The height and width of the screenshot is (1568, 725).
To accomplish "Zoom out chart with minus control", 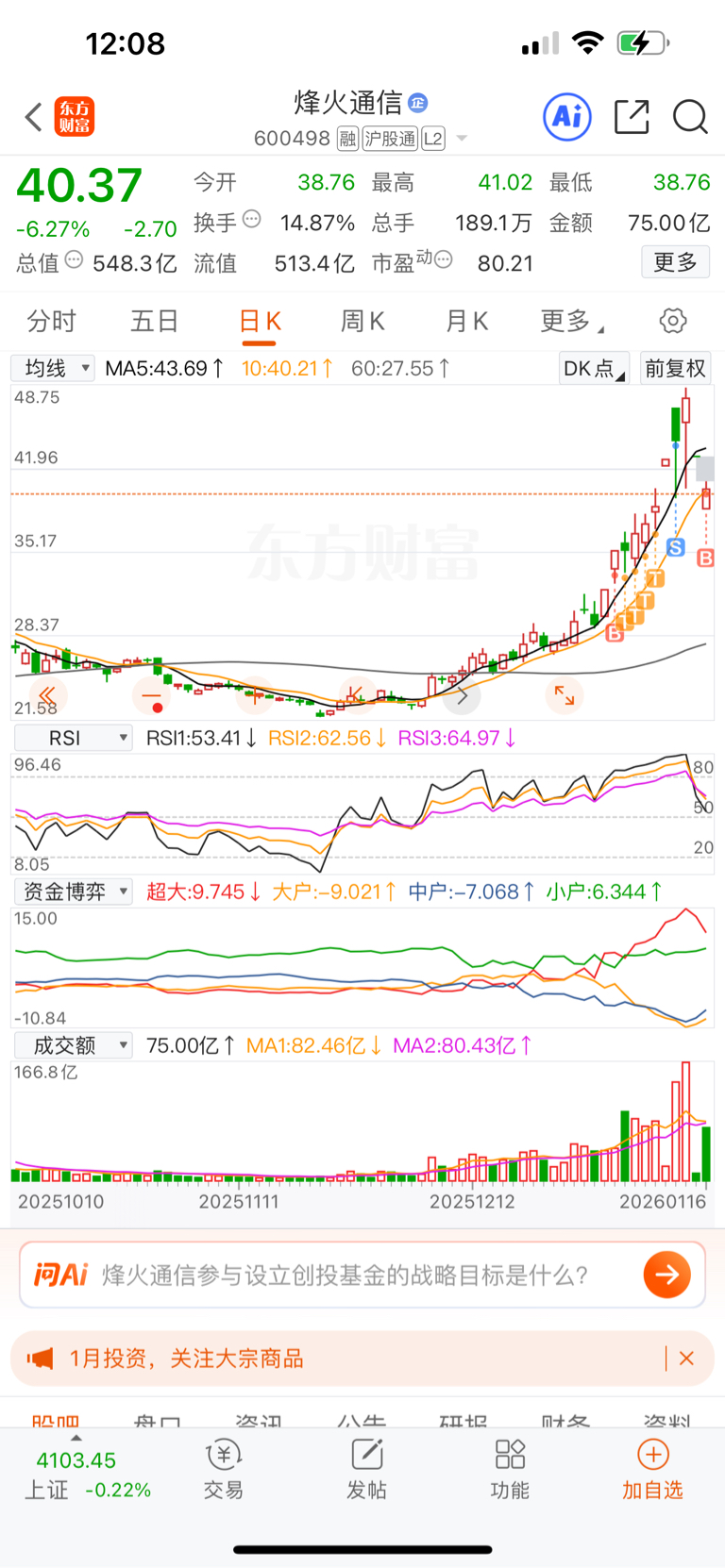I will [151, 696].
